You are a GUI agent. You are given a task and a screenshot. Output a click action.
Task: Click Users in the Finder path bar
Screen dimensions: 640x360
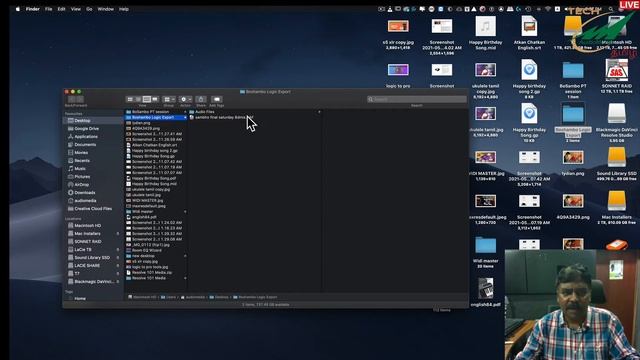click(x=168, y=297)
